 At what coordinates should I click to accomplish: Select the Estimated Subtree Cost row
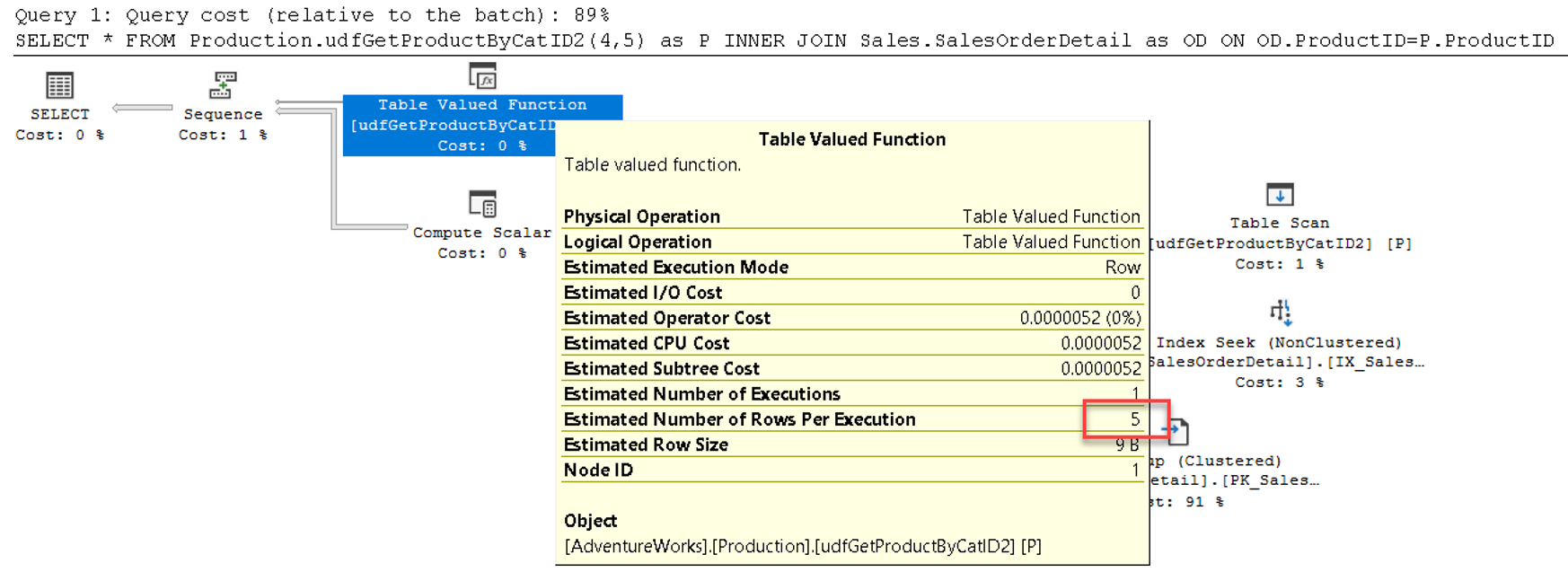[851, 369]
